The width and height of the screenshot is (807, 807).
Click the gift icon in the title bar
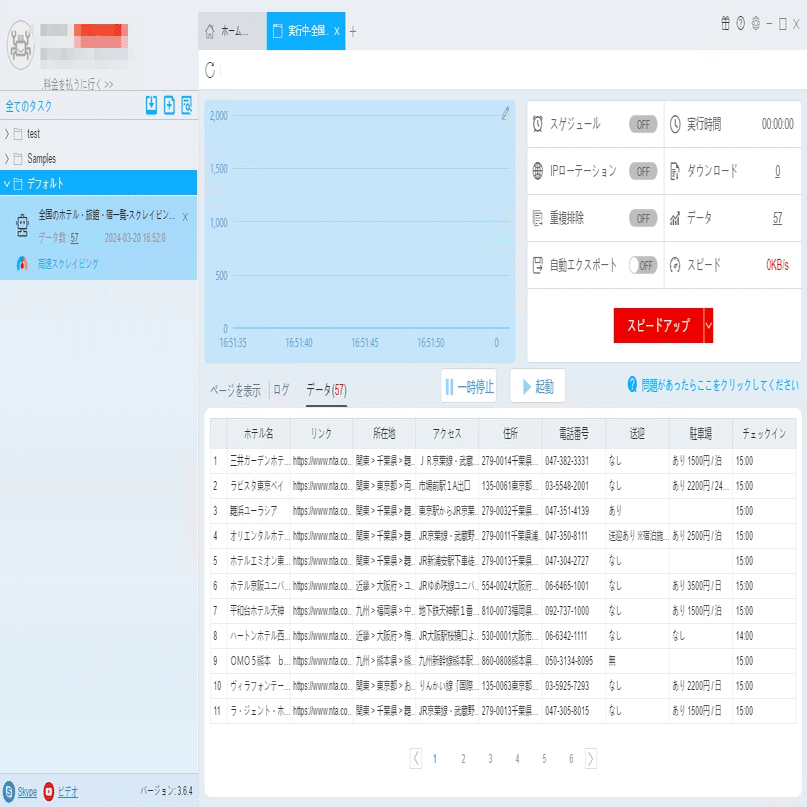click(725, 23)
